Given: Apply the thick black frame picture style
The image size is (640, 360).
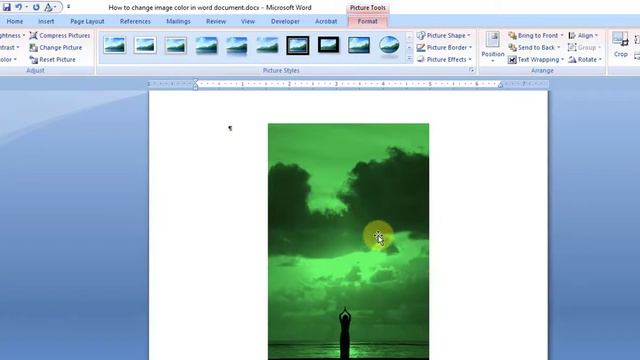Looking at the screenshot, I should point(328,45).
